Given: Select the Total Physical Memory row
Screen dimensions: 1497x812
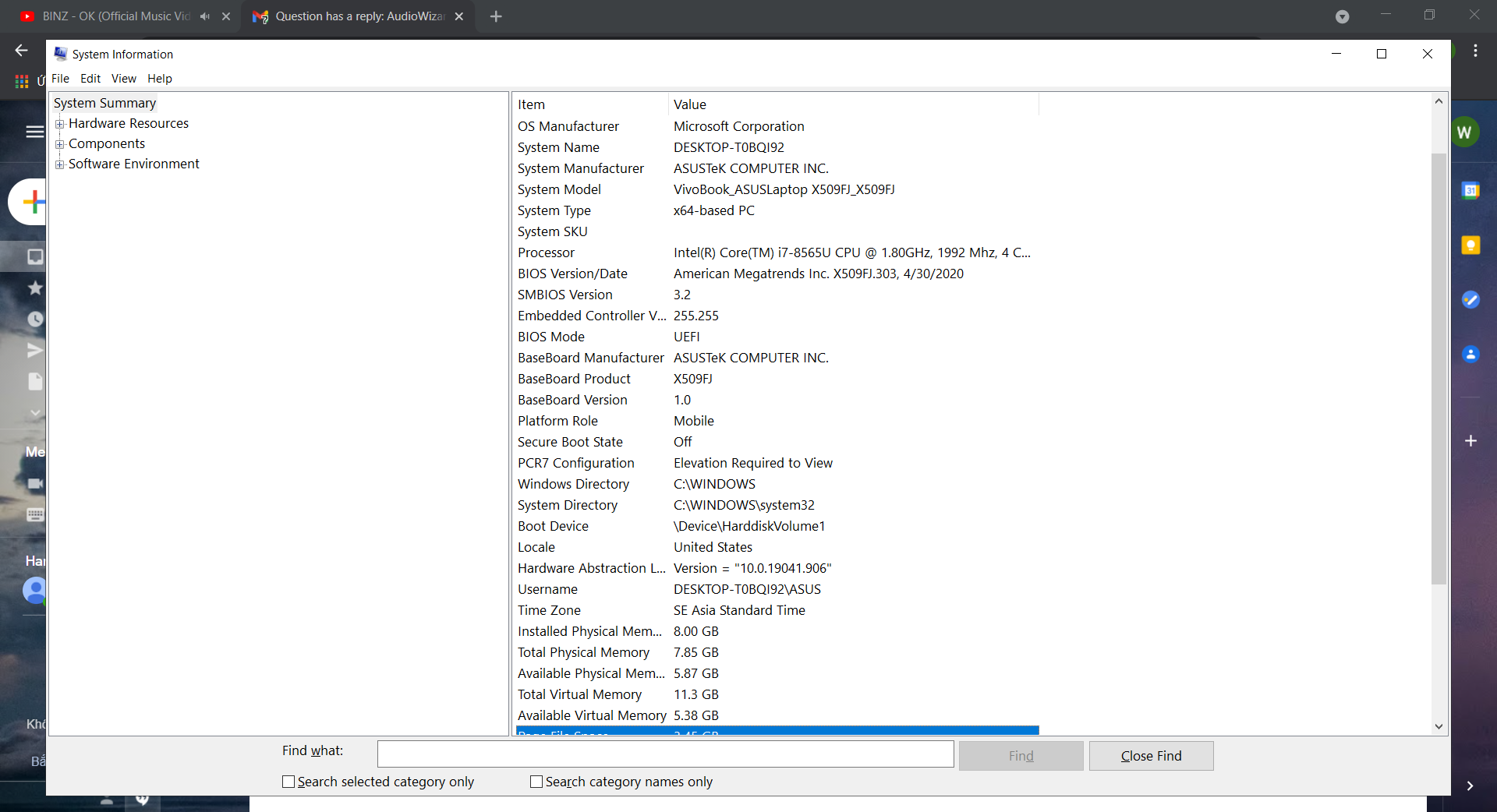Looking at the screenshot, I should (777, 652).
